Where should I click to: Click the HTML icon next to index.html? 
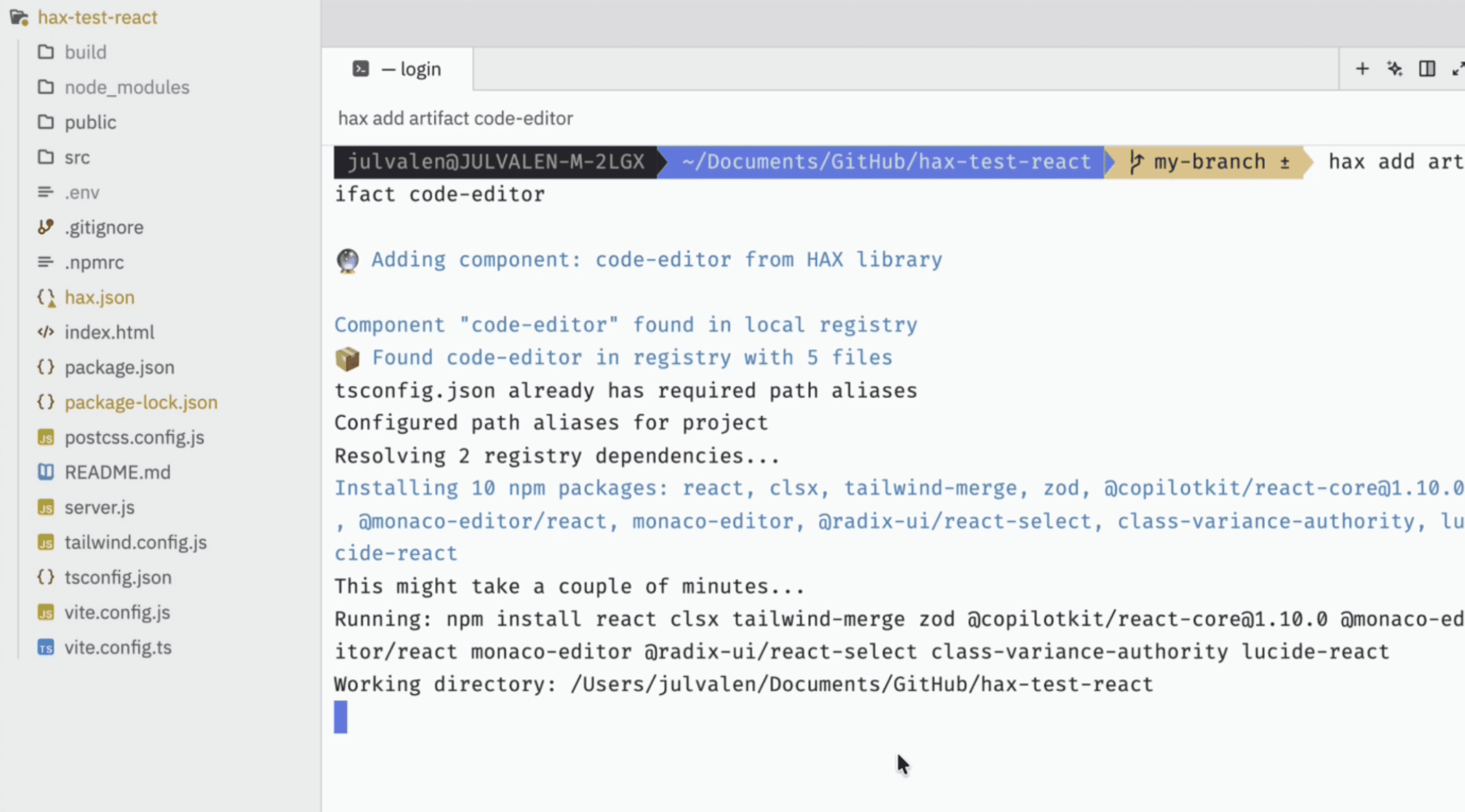(46, 332)
